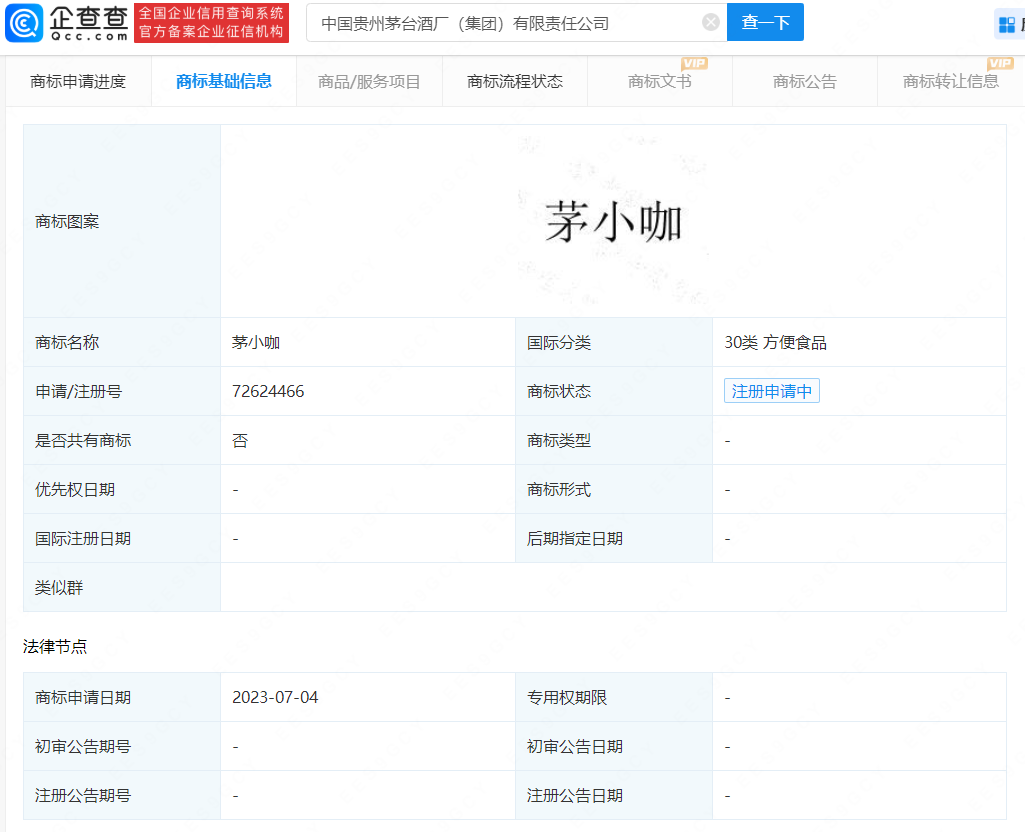The width and height of the screenshot is (1025, 832).
Task: Click the 茅小咖 trademark image
Action: pos(613,221)
